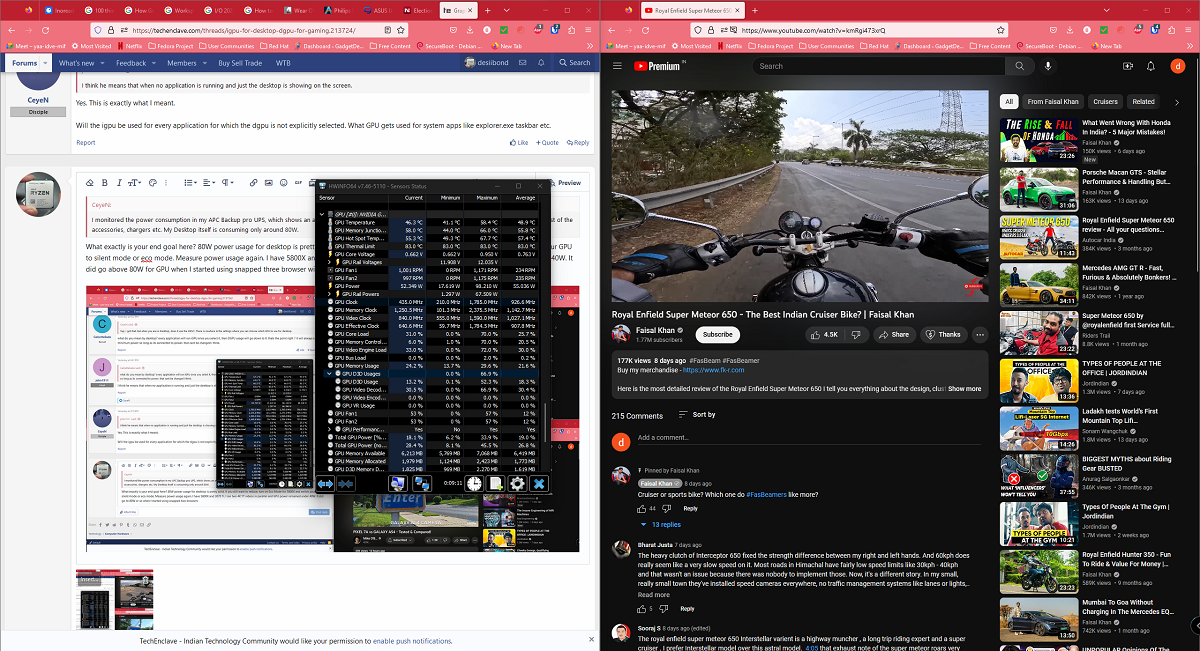Open the Buy Sell Trade menu

tap(240, 63)
